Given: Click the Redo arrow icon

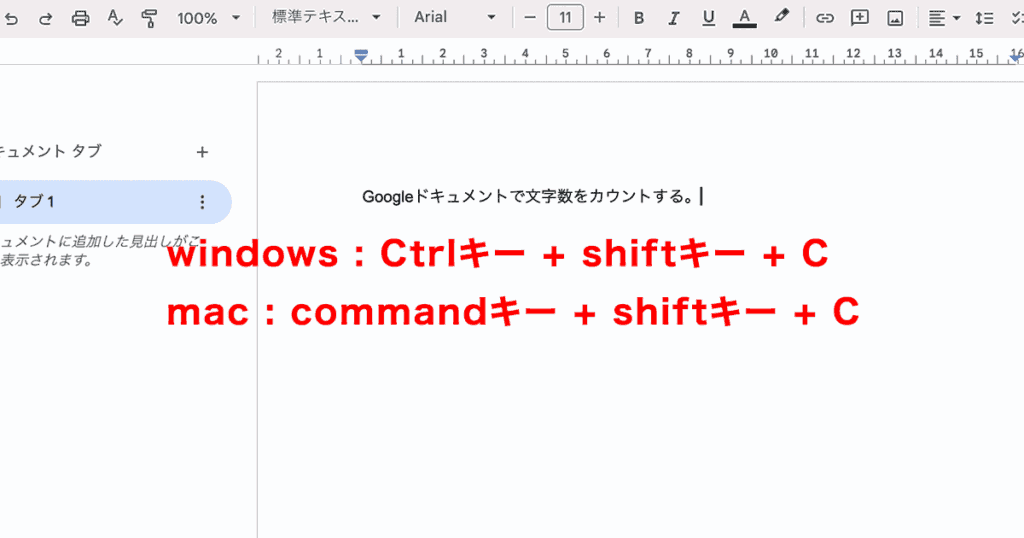Looking at the screenshot, I should pyautogui.click(x=46, y=18).
